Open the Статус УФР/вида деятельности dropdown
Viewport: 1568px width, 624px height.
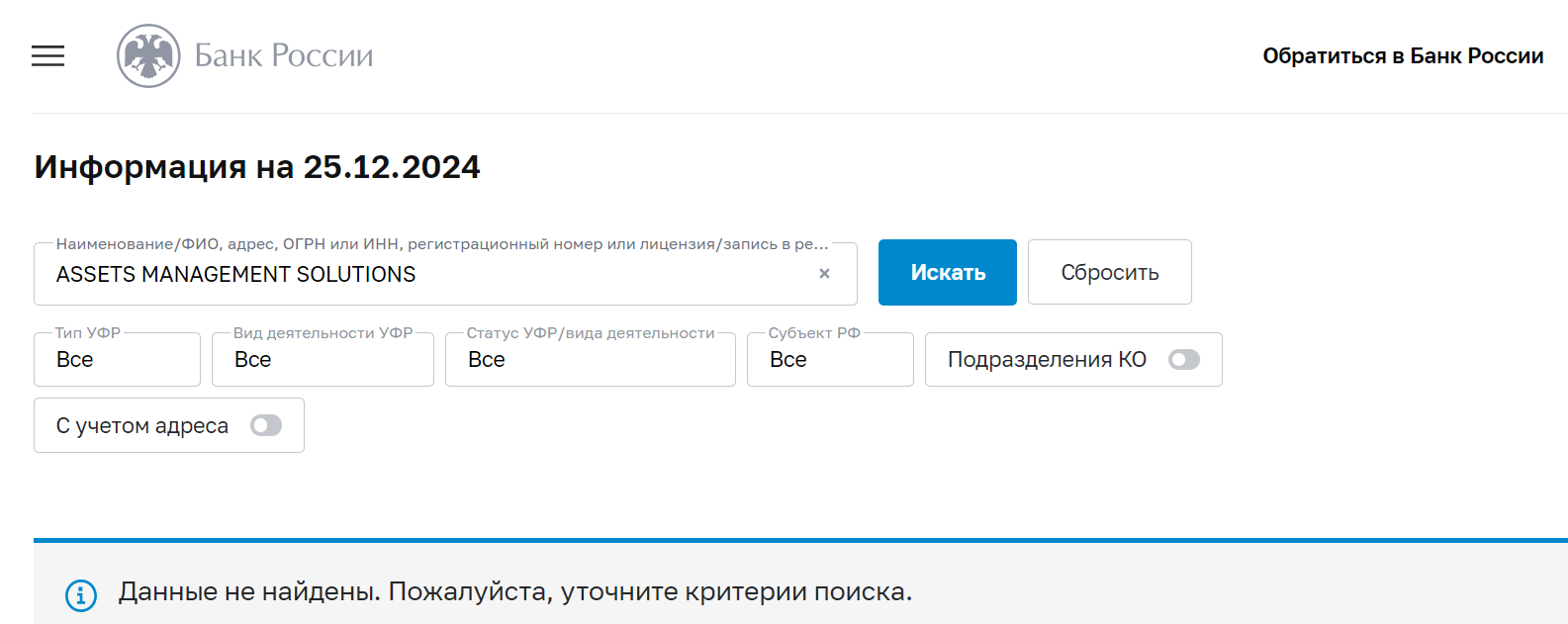tap(591, 359)
